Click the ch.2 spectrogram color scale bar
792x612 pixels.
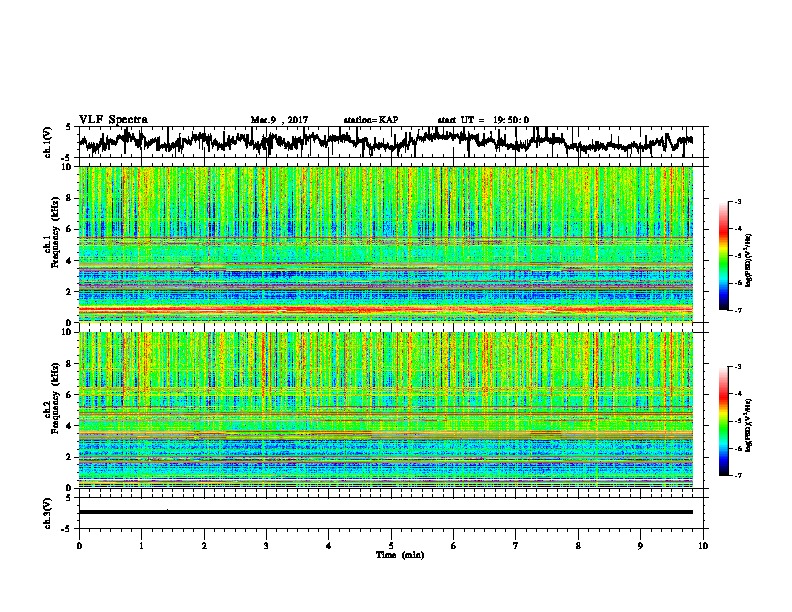723,421
